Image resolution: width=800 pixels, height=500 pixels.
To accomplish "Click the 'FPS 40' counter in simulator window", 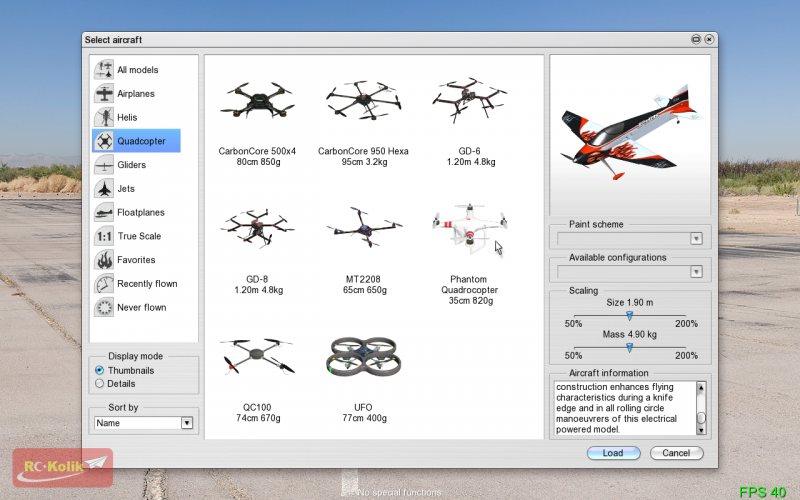I will click(x=762, y=492).
